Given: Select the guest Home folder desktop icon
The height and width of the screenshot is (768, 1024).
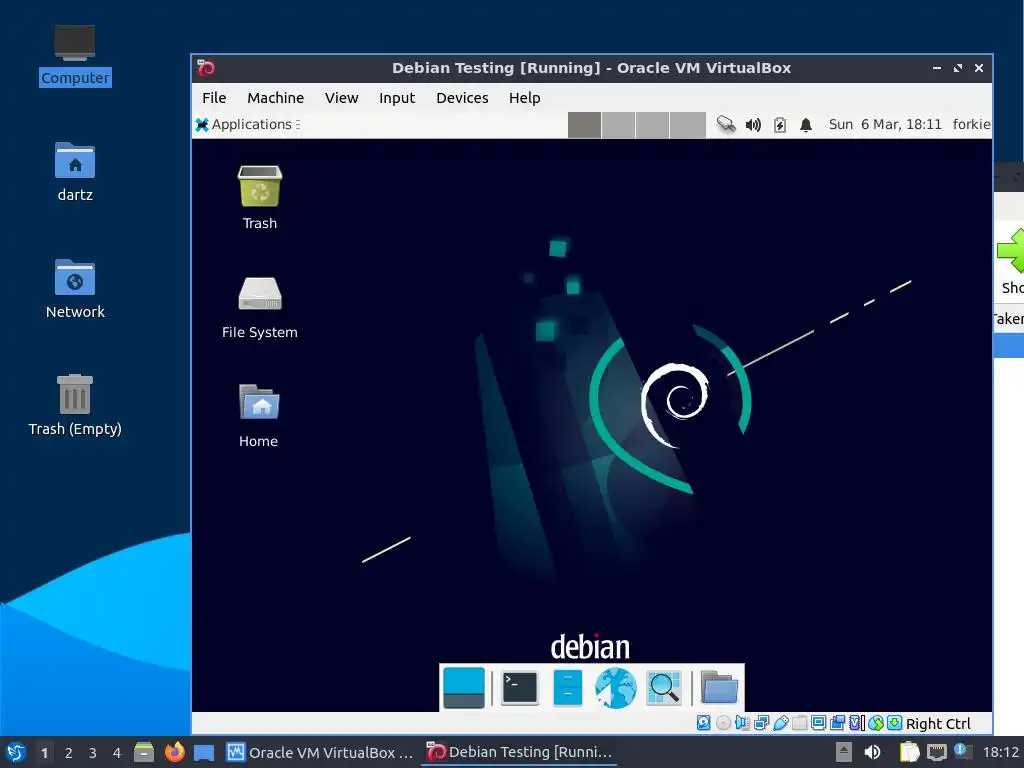Looking at the screenshot, I should (x=259, y=415).
